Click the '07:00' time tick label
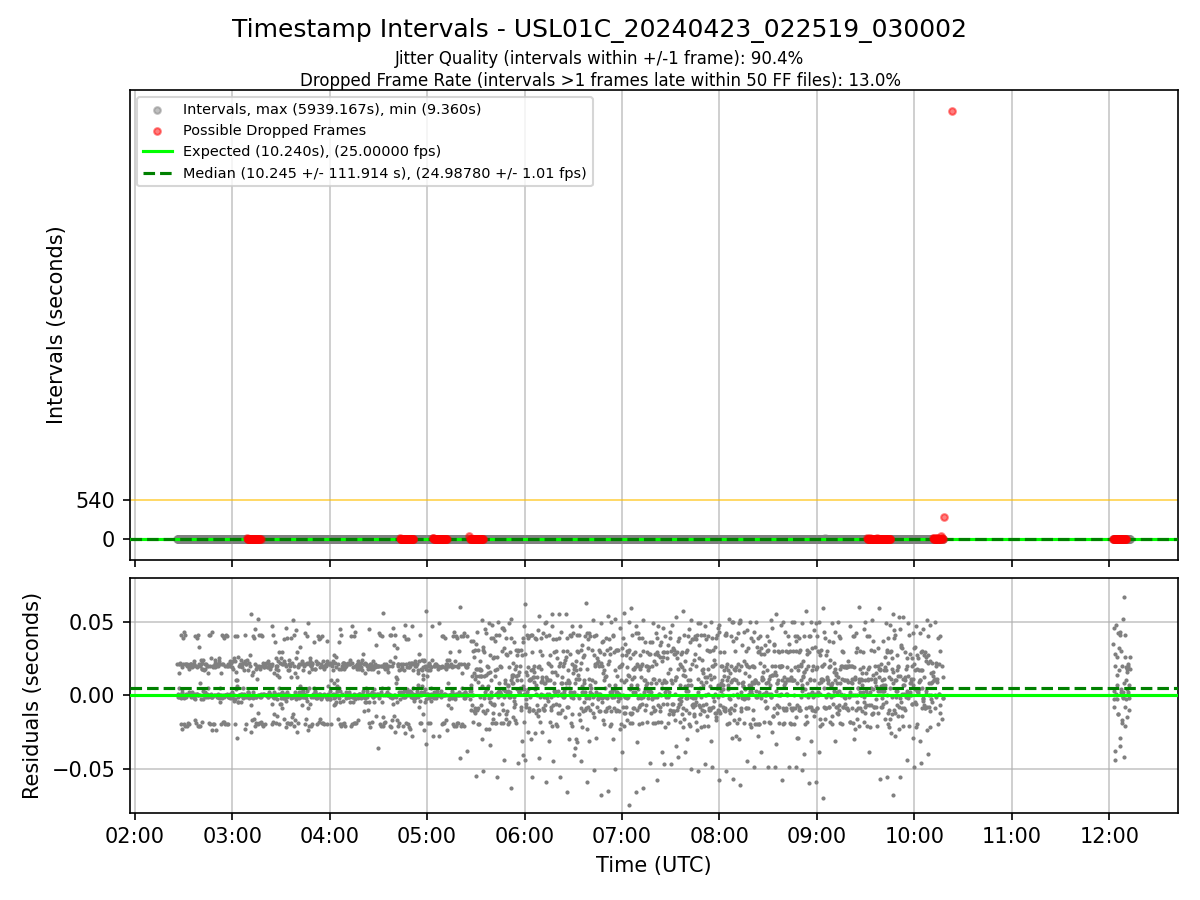This screenshot has height=900, width=1200. pos(622,834)
